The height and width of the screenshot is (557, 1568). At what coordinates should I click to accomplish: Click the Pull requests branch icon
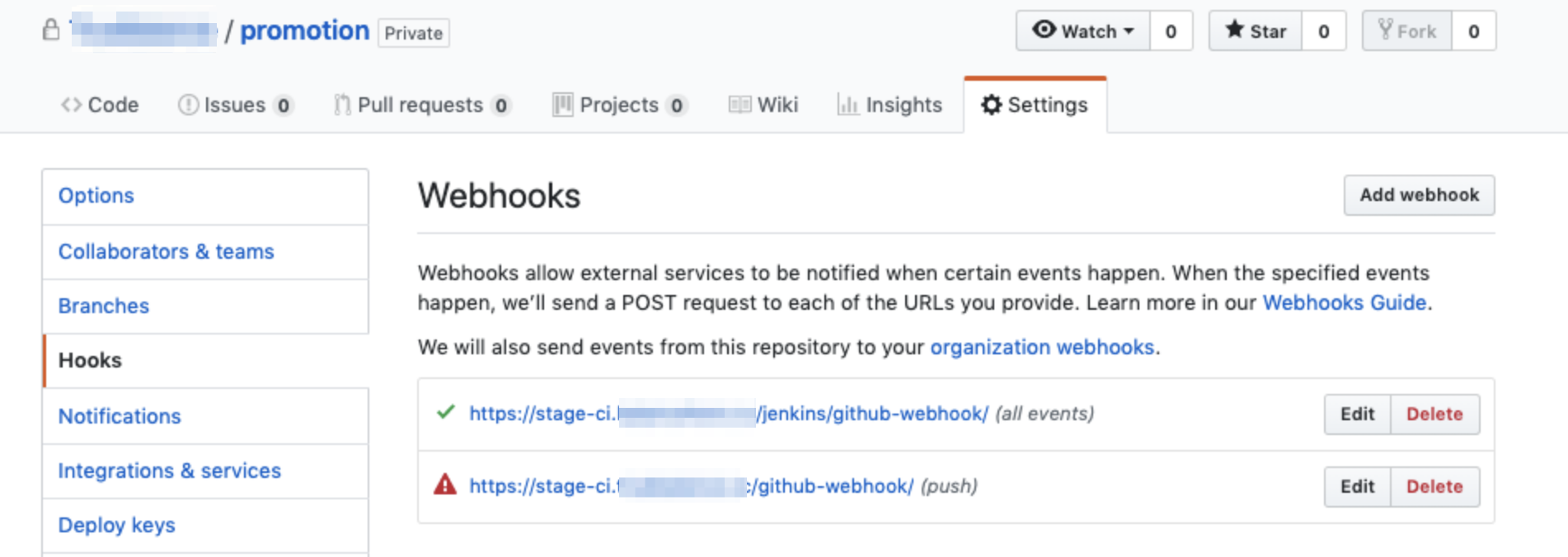click(342, 105)
